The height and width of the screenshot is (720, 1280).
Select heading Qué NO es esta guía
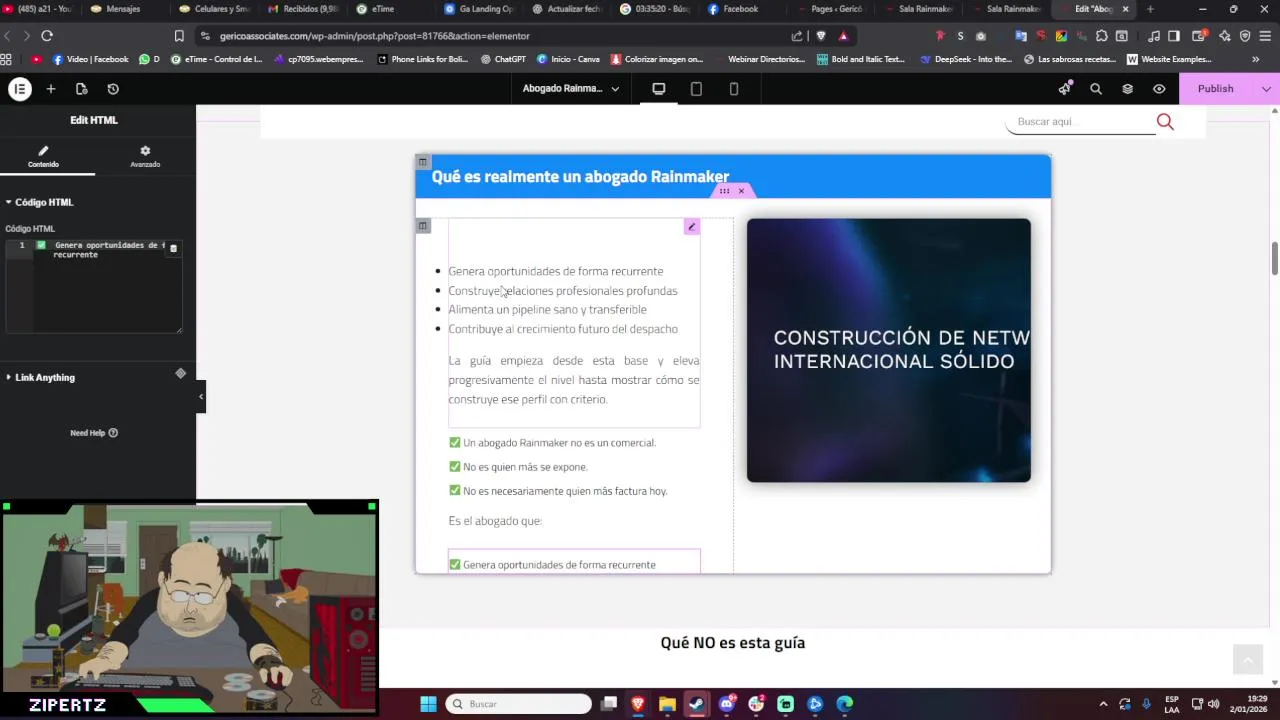coord(733,643)
